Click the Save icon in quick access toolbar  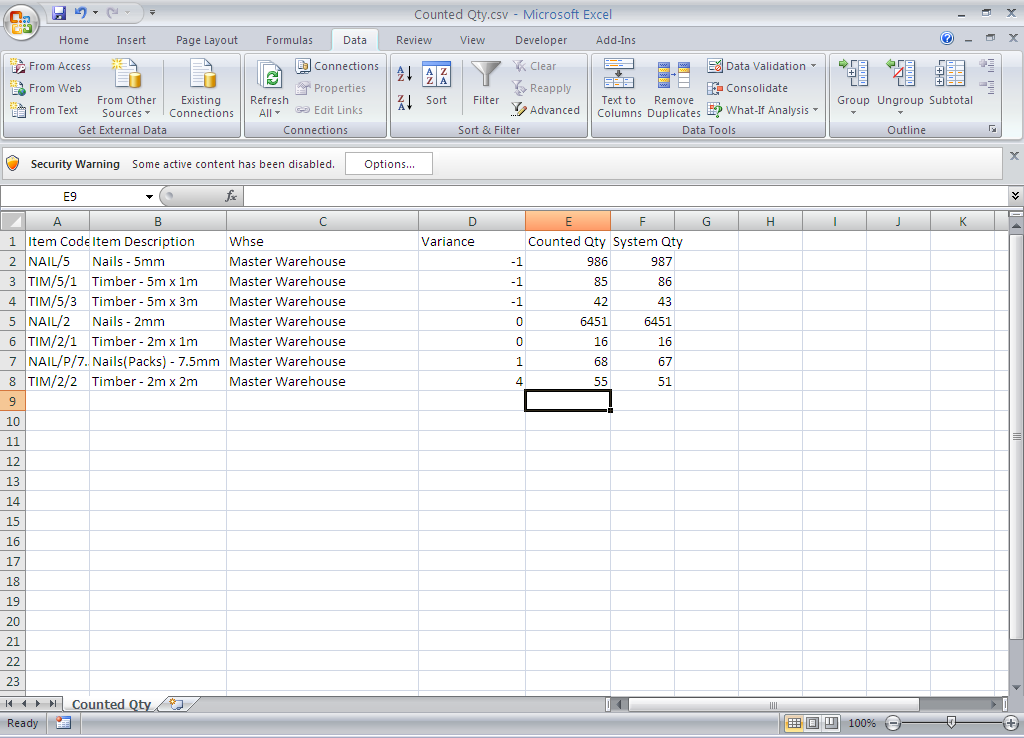tap(59, 13)
